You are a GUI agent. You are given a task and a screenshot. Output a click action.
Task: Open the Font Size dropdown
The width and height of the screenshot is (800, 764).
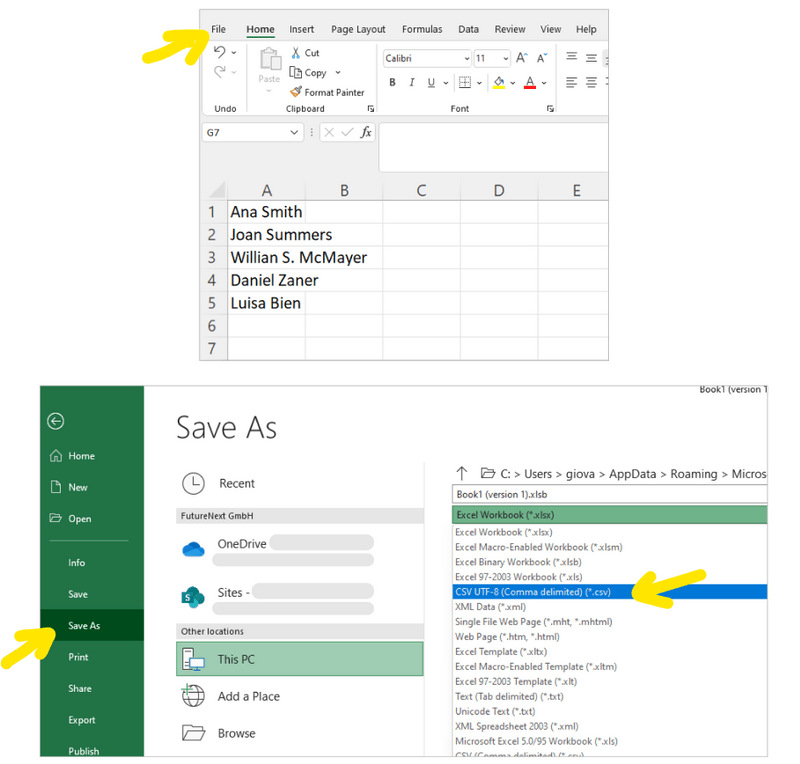click(x=505, y=57)
